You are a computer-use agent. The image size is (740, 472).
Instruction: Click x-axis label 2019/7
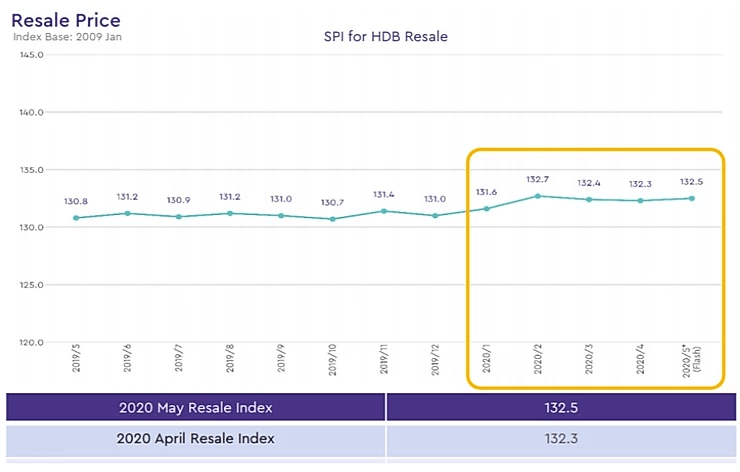pos(178,358)
